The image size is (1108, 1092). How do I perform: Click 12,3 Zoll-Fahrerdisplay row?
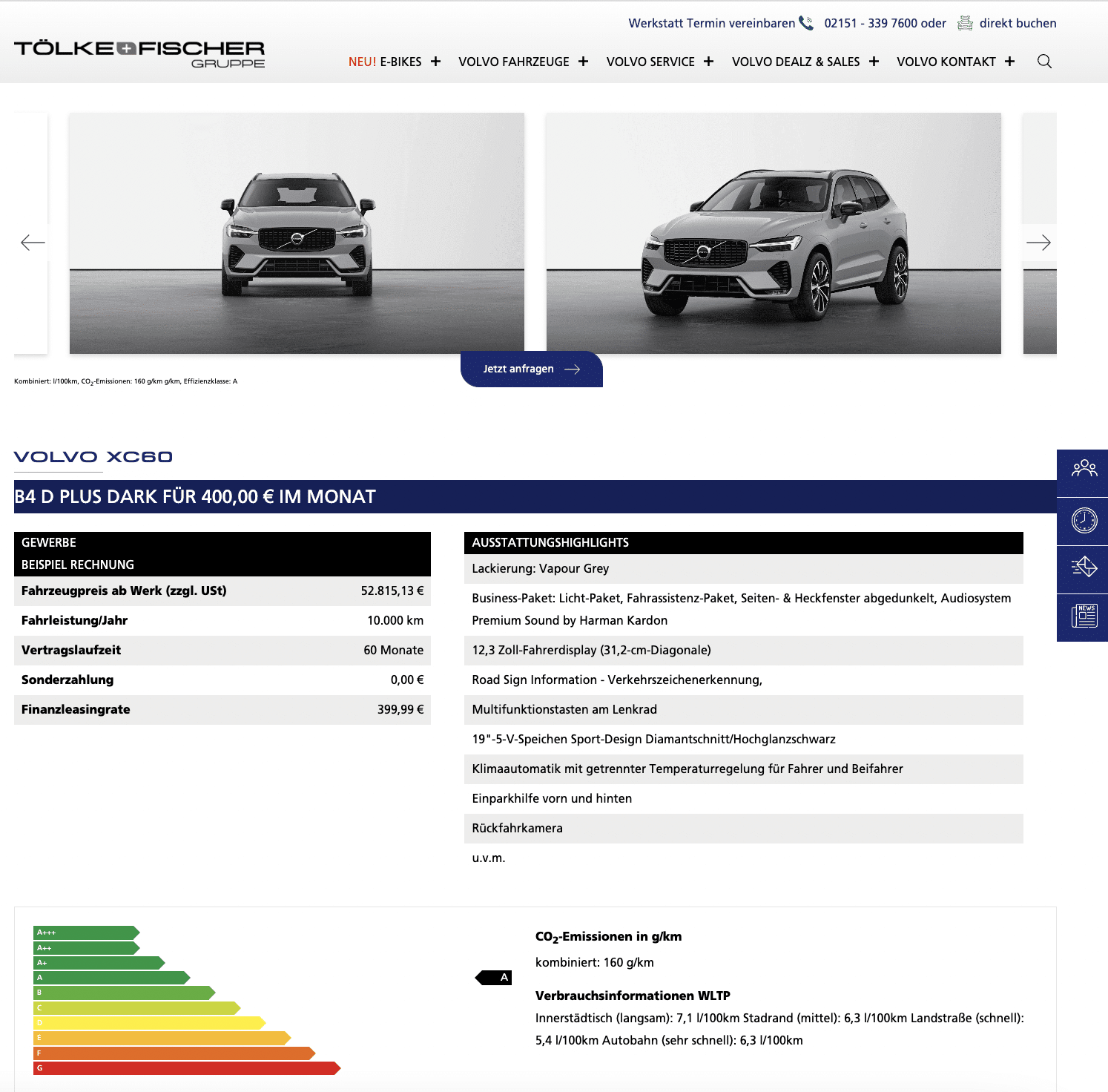click(744, 651)
